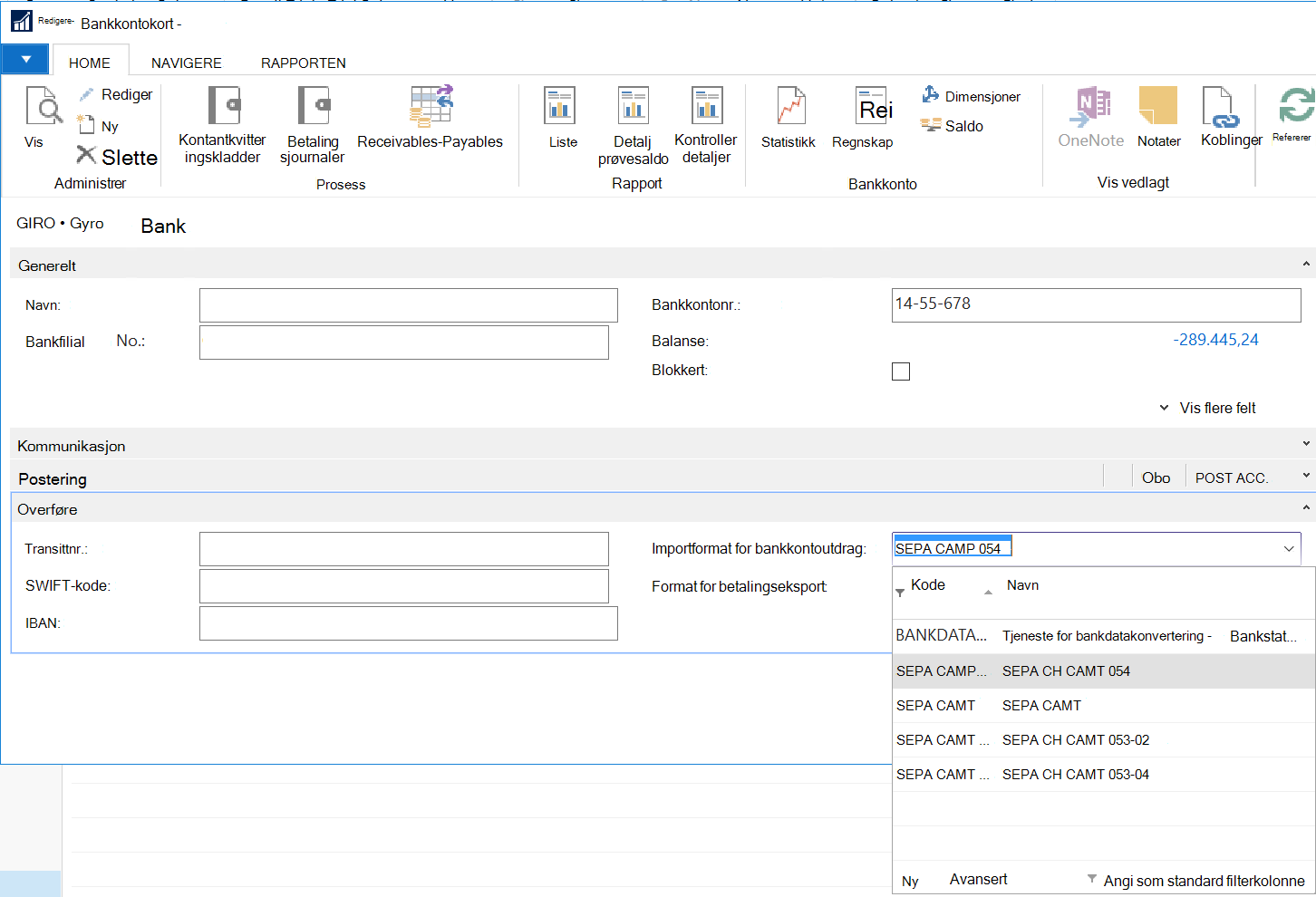Select the SEPA CH CAMT 054 row
Image resolution: width=1316 pixels, height=897 pixels.
point(1104,671)
